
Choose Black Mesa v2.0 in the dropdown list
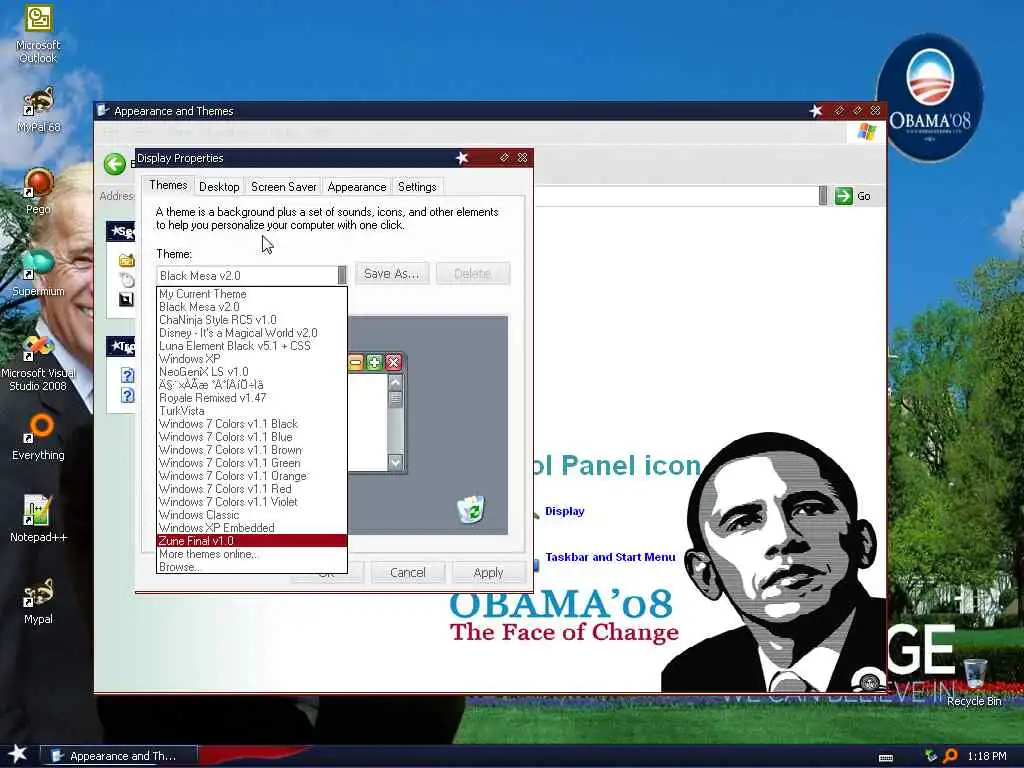coord(251,307)
